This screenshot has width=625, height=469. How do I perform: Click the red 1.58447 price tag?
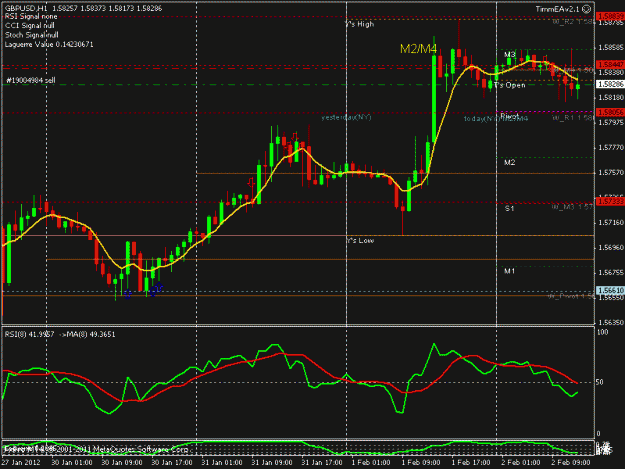(610, 64)
